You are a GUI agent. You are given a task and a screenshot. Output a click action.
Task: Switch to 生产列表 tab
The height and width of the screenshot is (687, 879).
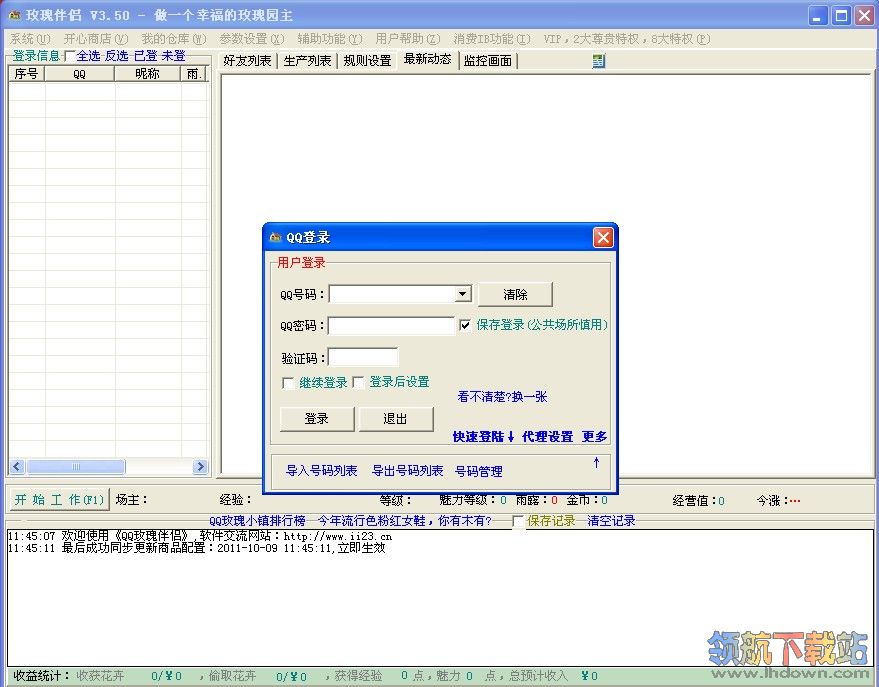coord(307,61)
